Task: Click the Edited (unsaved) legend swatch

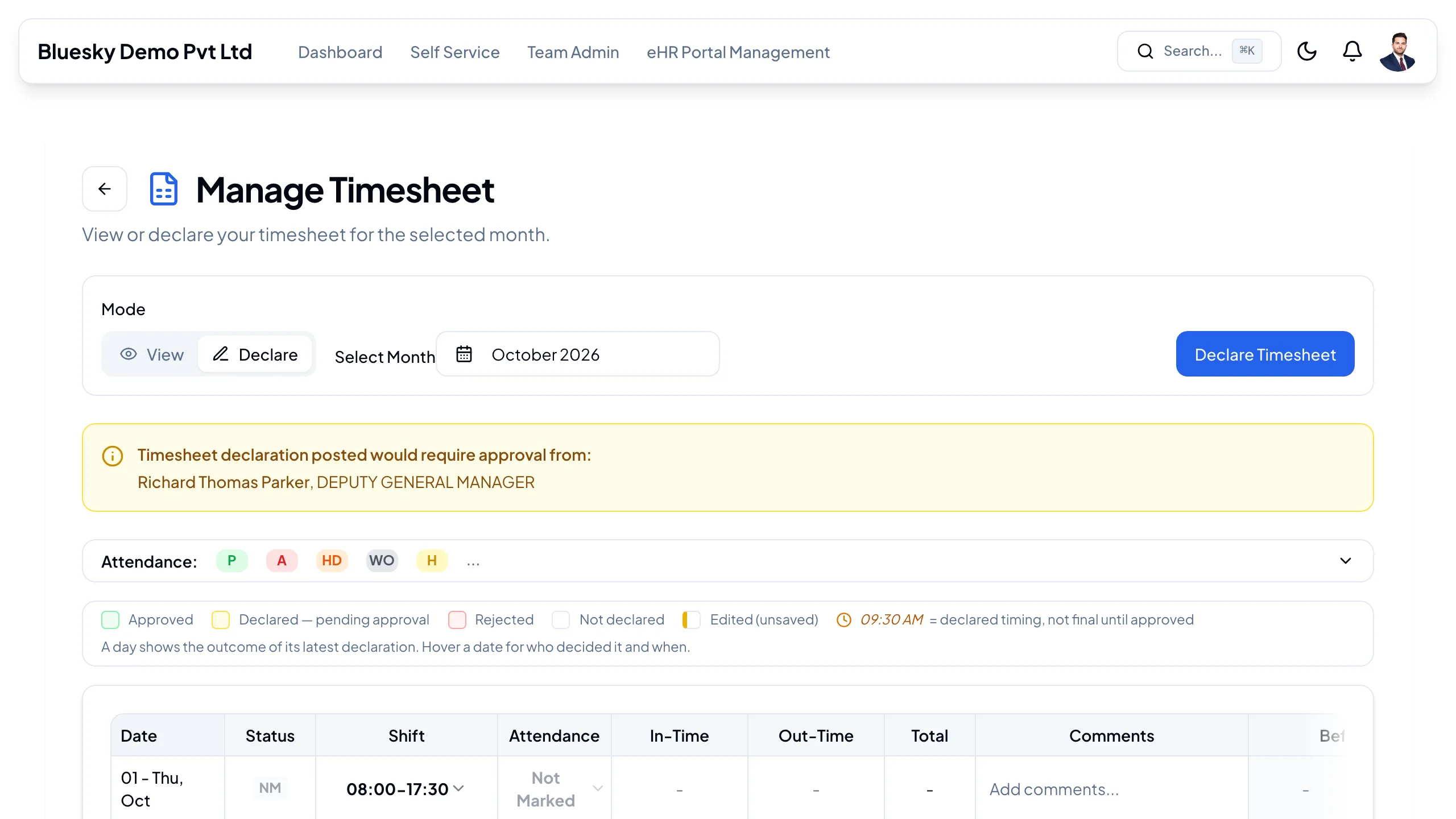Action: click(x=692, y=620)
